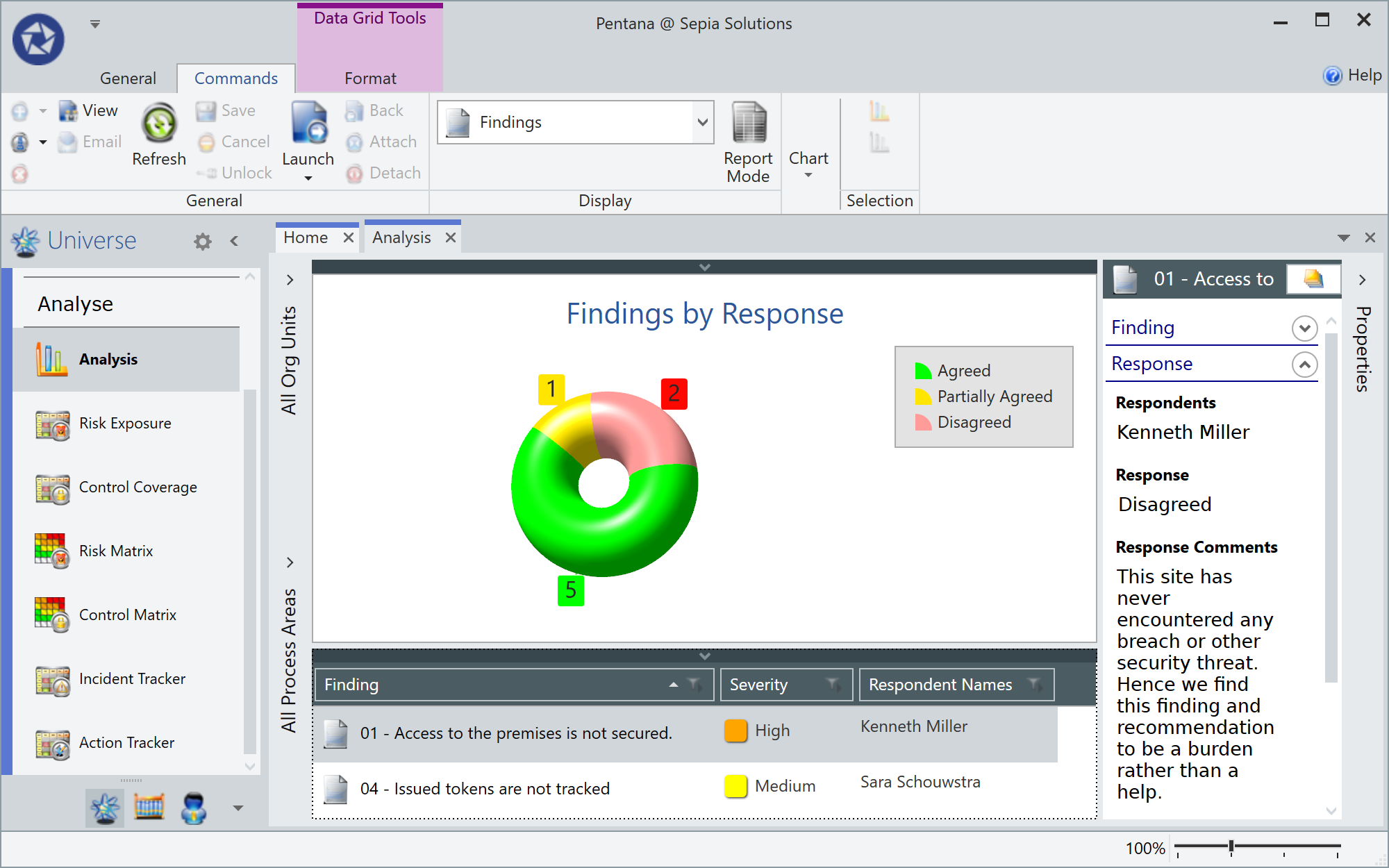This screenshot has width=1389, height=868.
Task: Click the Help button
Action: (1351, 76)
